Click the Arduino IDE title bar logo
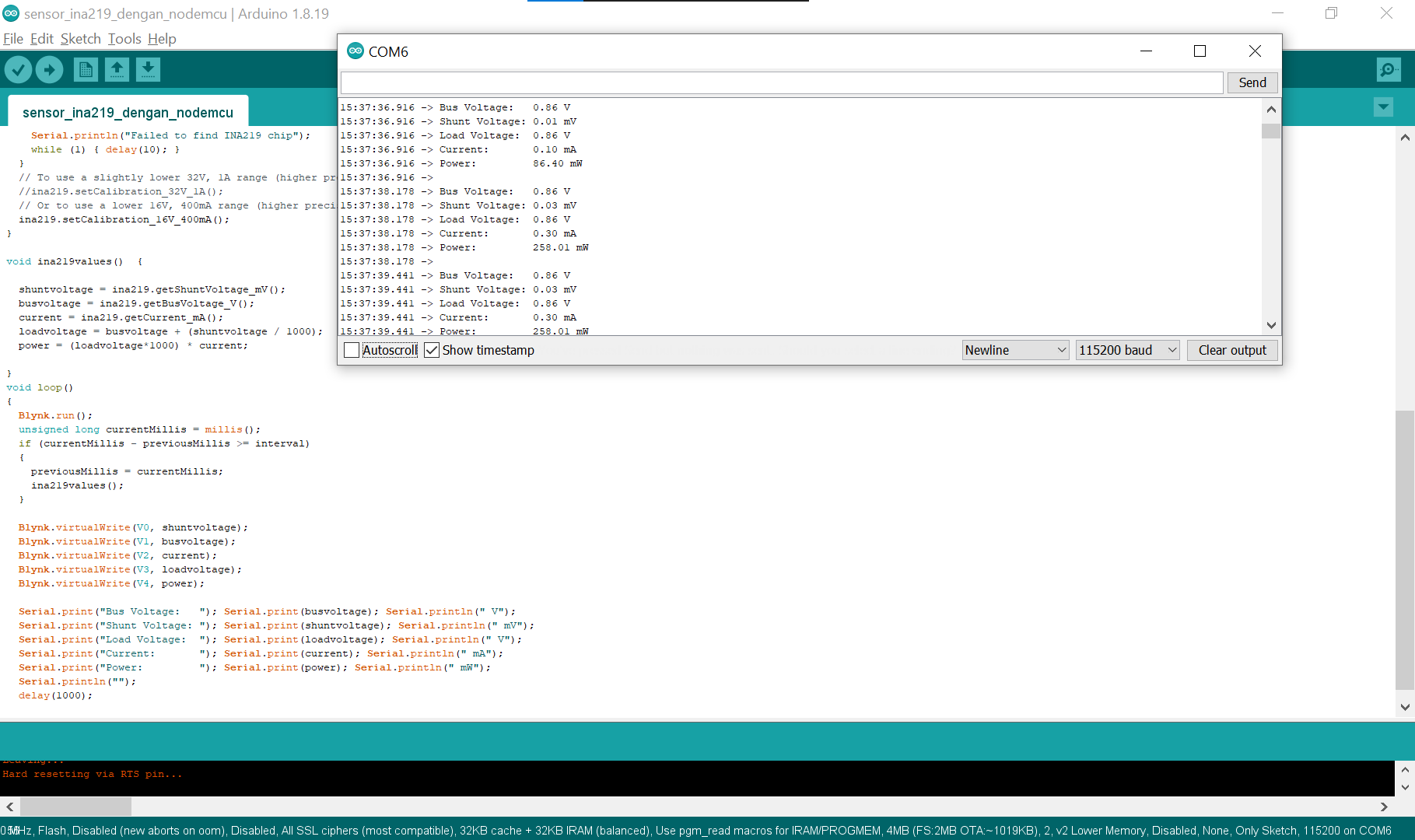This screenshot has height=840, width=1415. [x=11, y=13]
